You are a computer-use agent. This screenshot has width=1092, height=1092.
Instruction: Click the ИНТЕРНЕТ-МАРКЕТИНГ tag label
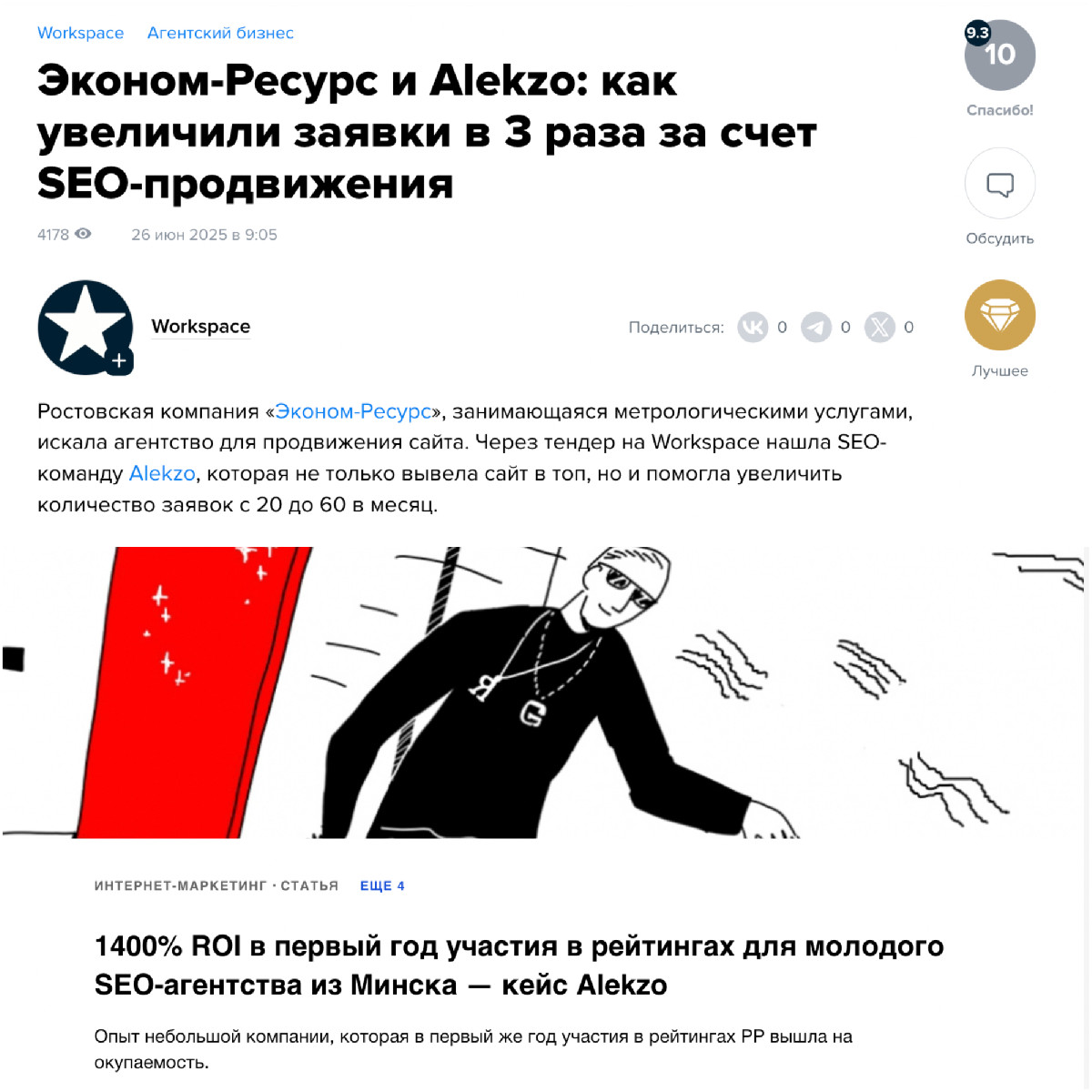tap(181, 885)
